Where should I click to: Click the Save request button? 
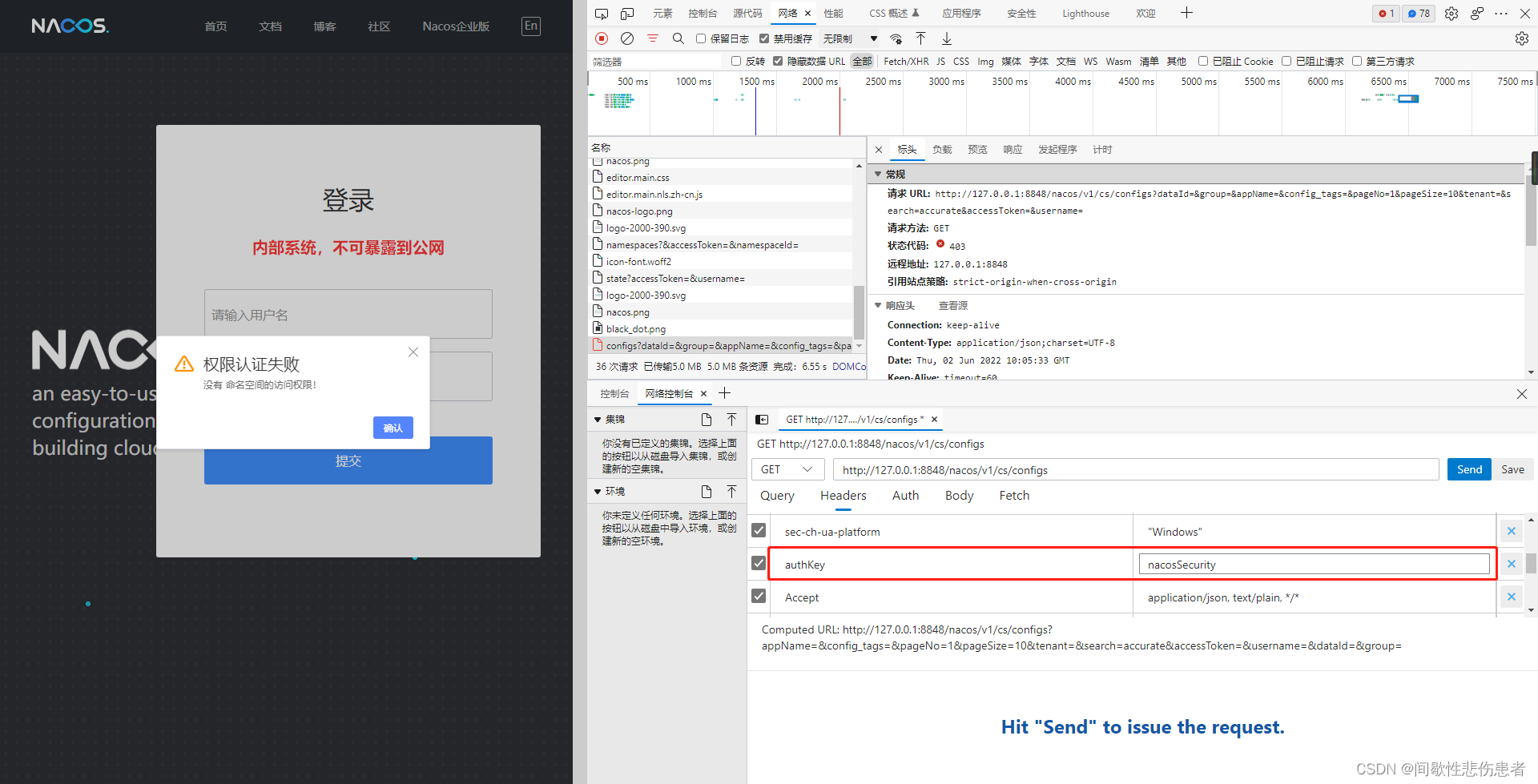tap(1512, 469)
